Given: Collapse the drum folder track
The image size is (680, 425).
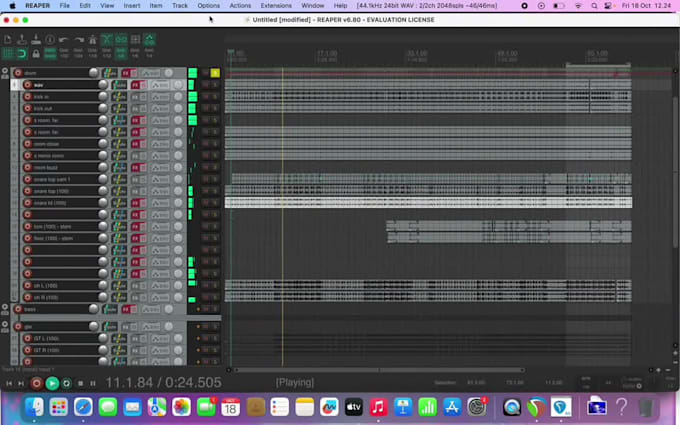Looking at the screenshot, I should tap(5, 71).
